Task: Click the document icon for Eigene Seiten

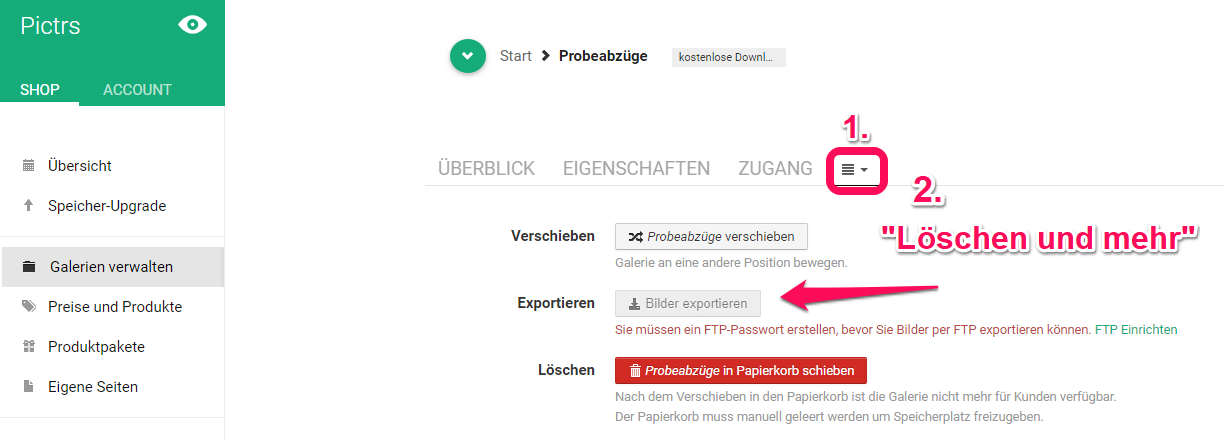Action: (28, 387)
